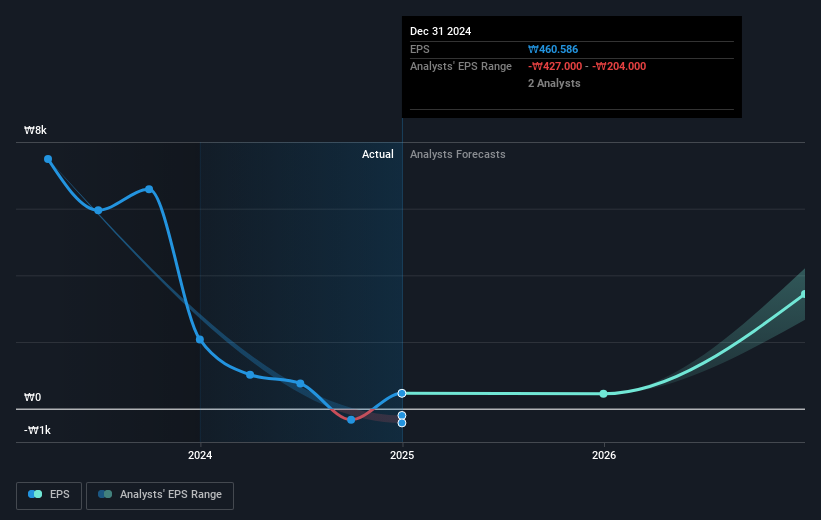Click the ₩0 y-axis label
821x520 pixels.
pyautogui.click(x=32, y=397)
